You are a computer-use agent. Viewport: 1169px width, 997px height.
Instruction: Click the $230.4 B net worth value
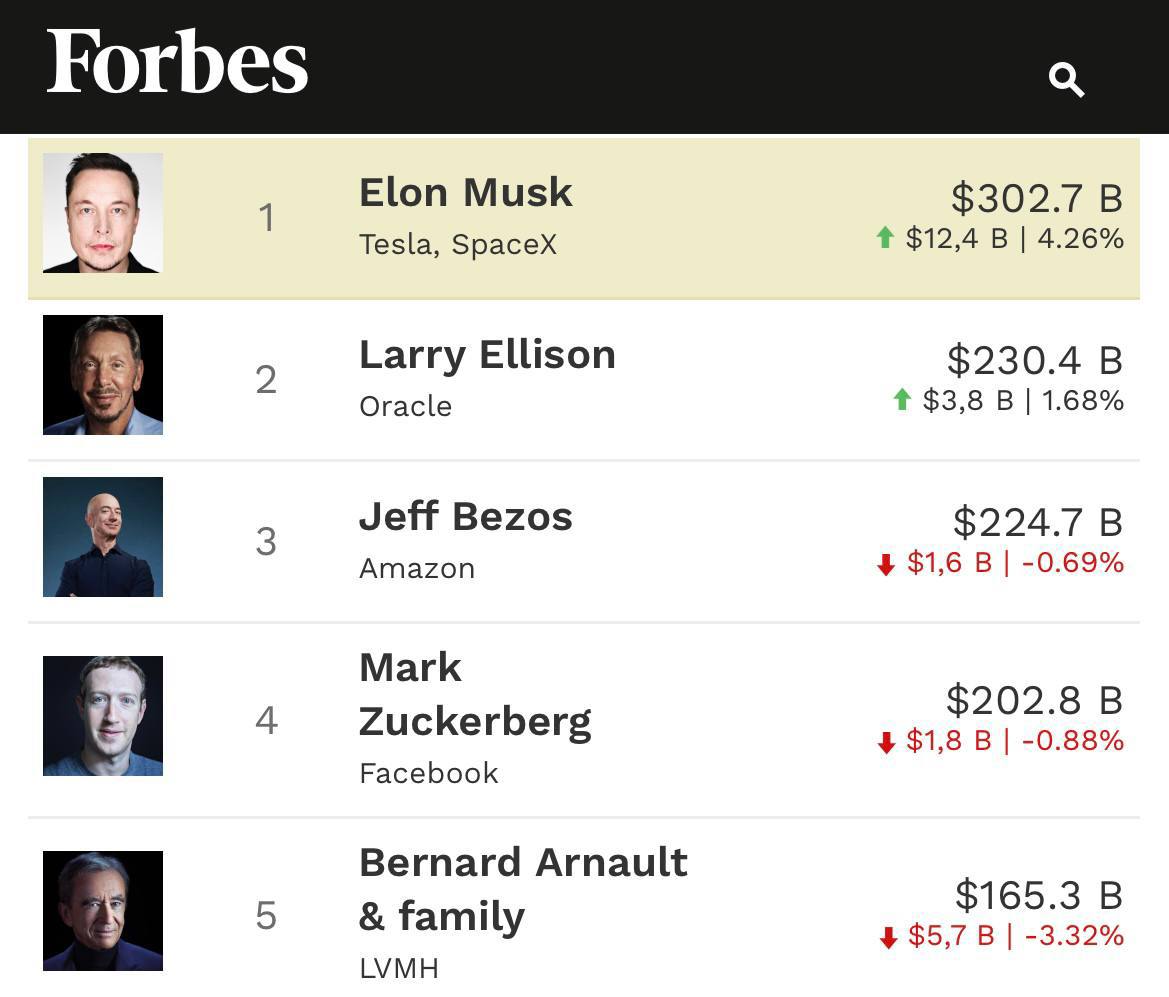pos(1034,360)
